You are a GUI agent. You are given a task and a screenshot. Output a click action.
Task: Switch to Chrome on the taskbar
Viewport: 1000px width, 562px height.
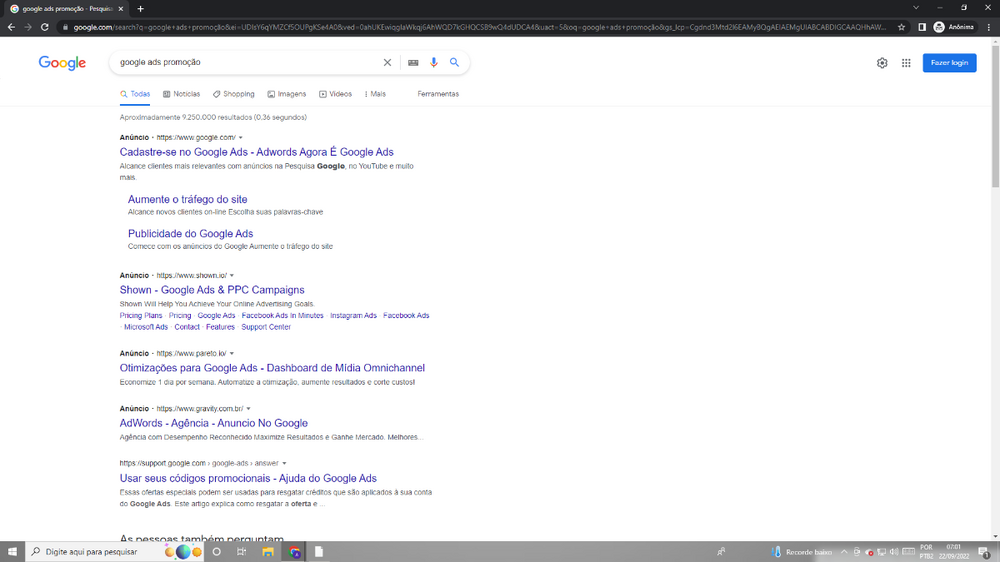[295, 552]
